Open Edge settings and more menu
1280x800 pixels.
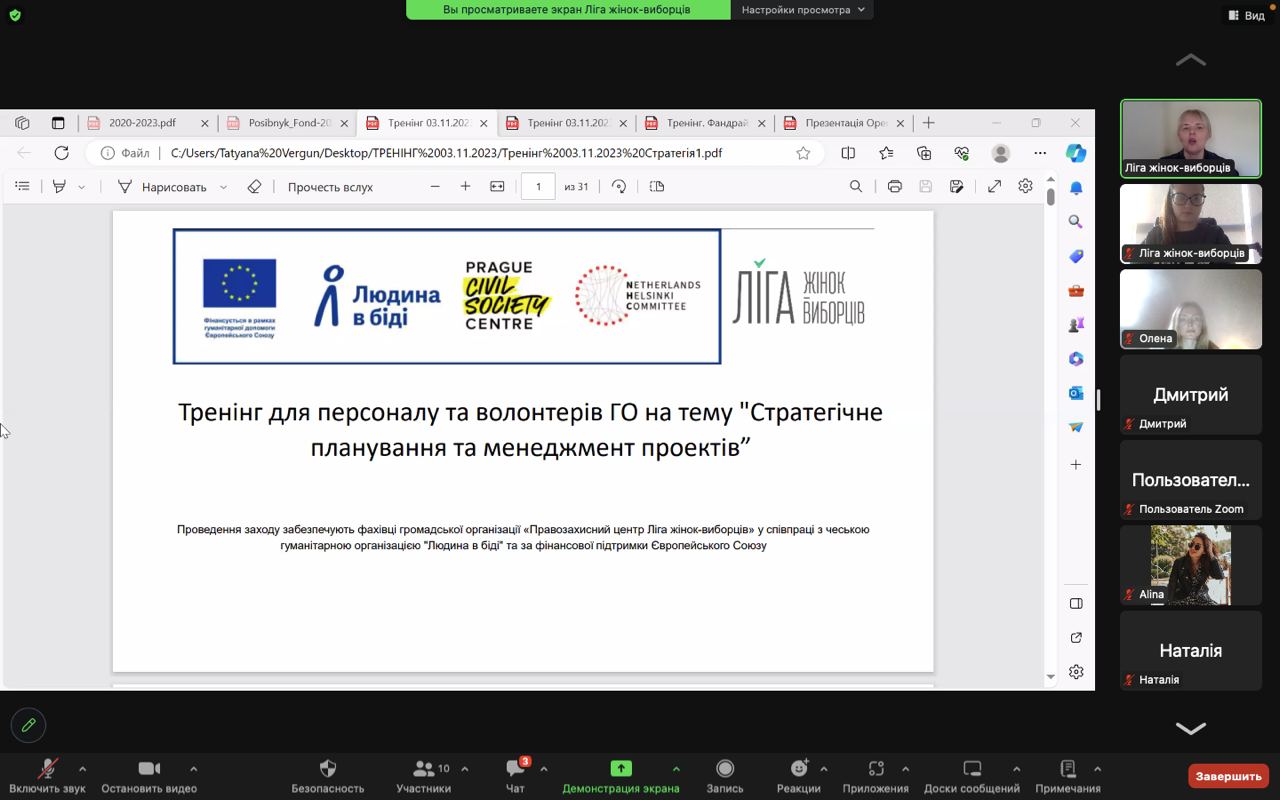click(x=1040, y=153)
